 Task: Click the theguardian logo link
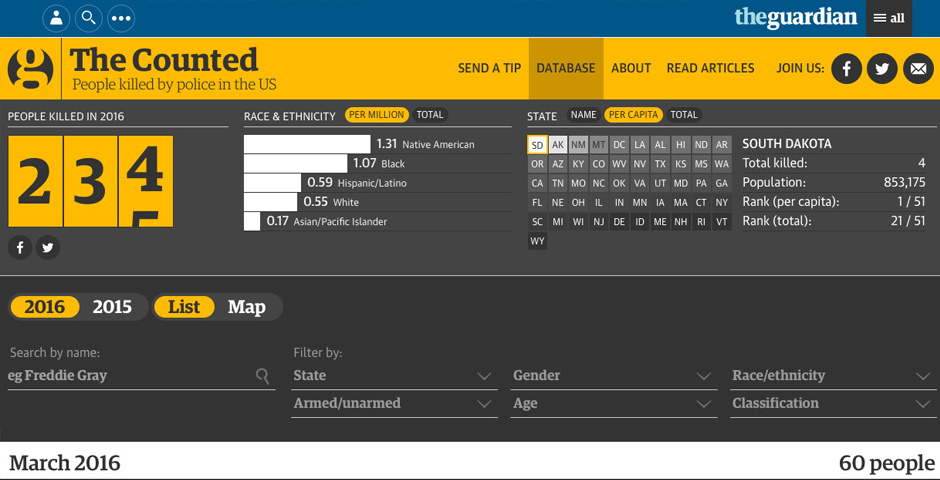[x=796, y=17]
